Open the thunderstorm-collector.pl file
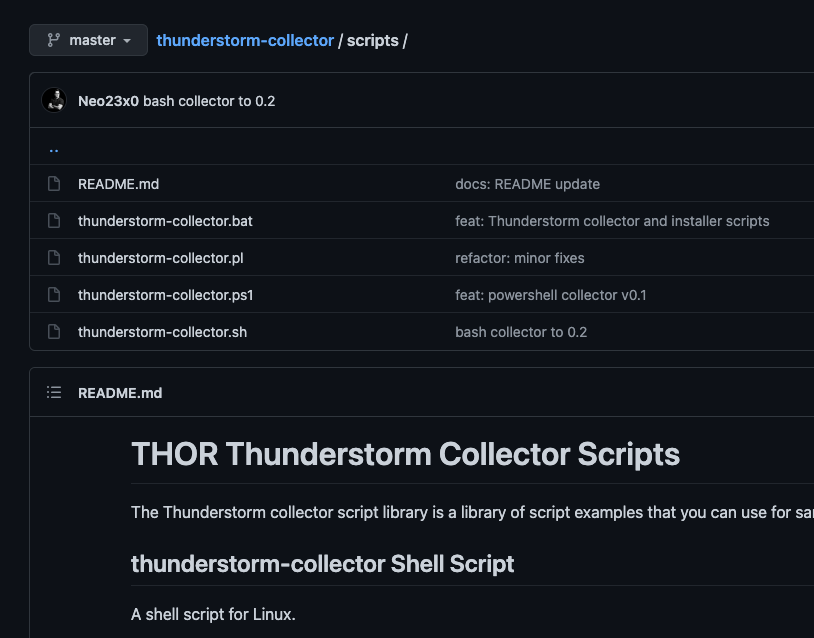The image size is (814, 638). (161, 258)
